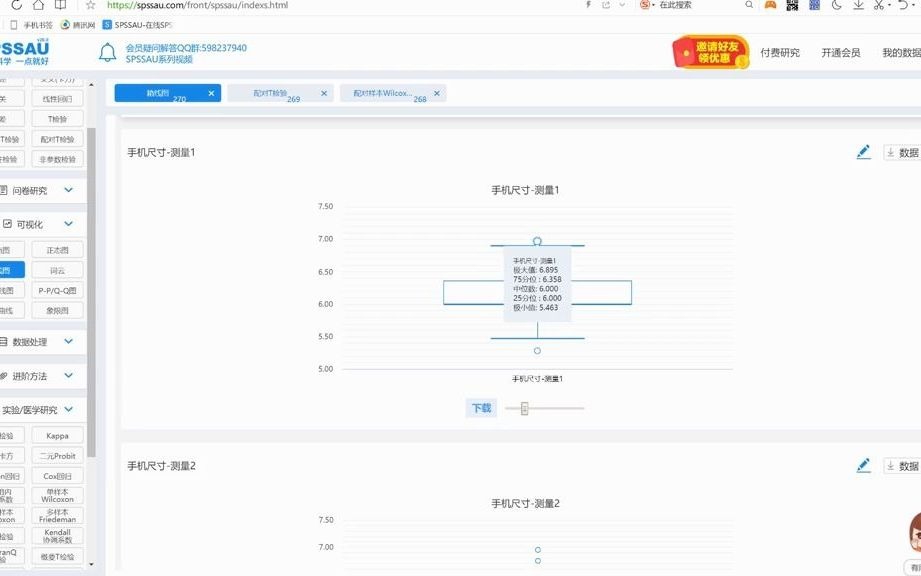
Task: Click the edit pencil on 手机尺寸-测量2 chart
Action: (x=862, y=465)
